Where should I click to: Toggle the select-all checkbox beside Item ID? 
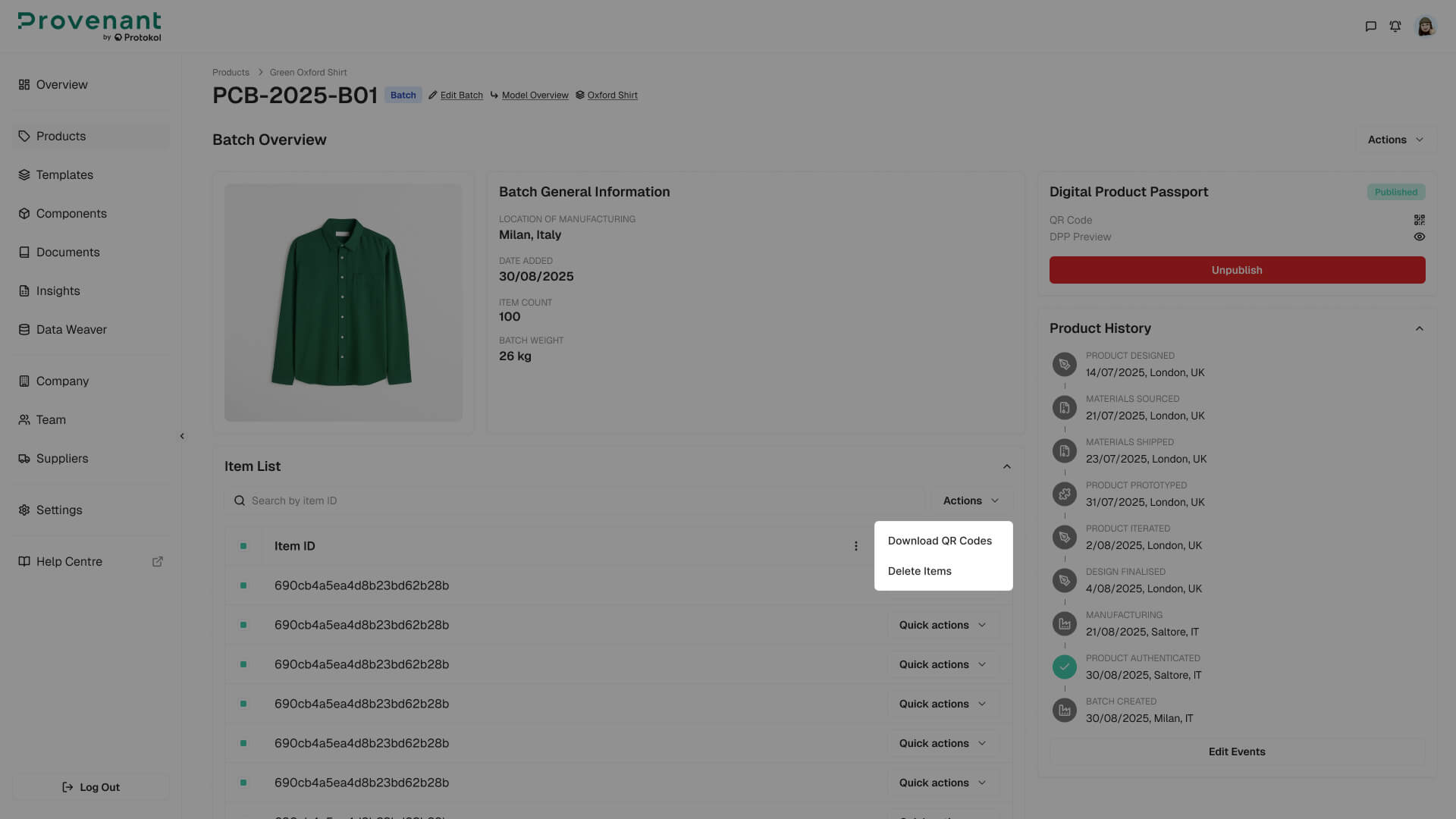point(243,546)
